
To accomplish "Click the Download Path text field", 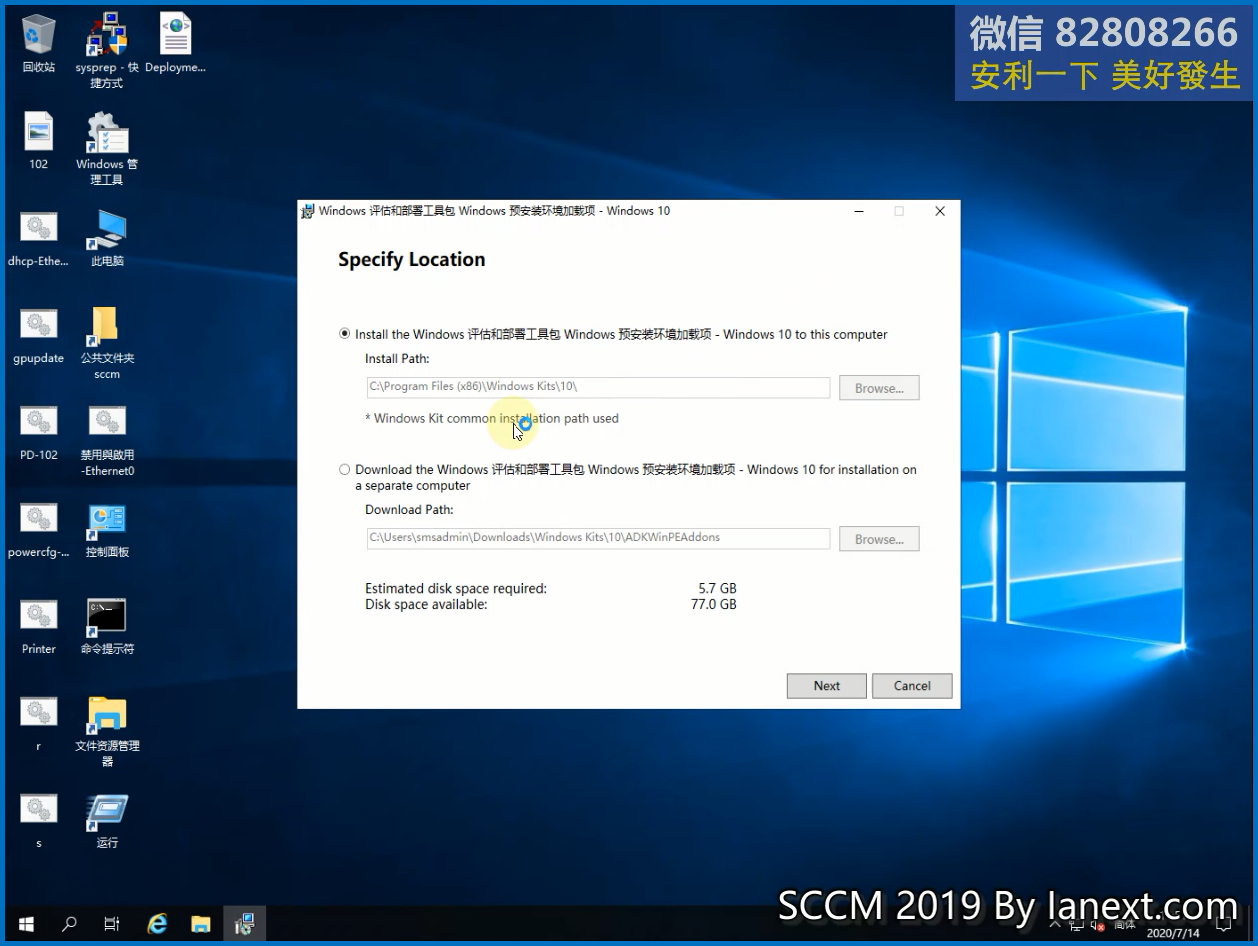I will point(598,538).
